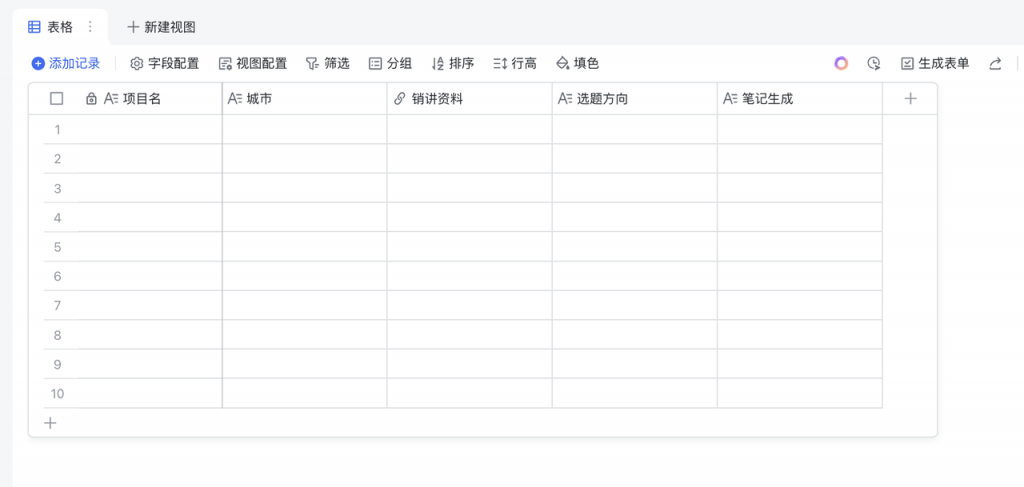
Task: Select row number 4
Action: (57, 217)
